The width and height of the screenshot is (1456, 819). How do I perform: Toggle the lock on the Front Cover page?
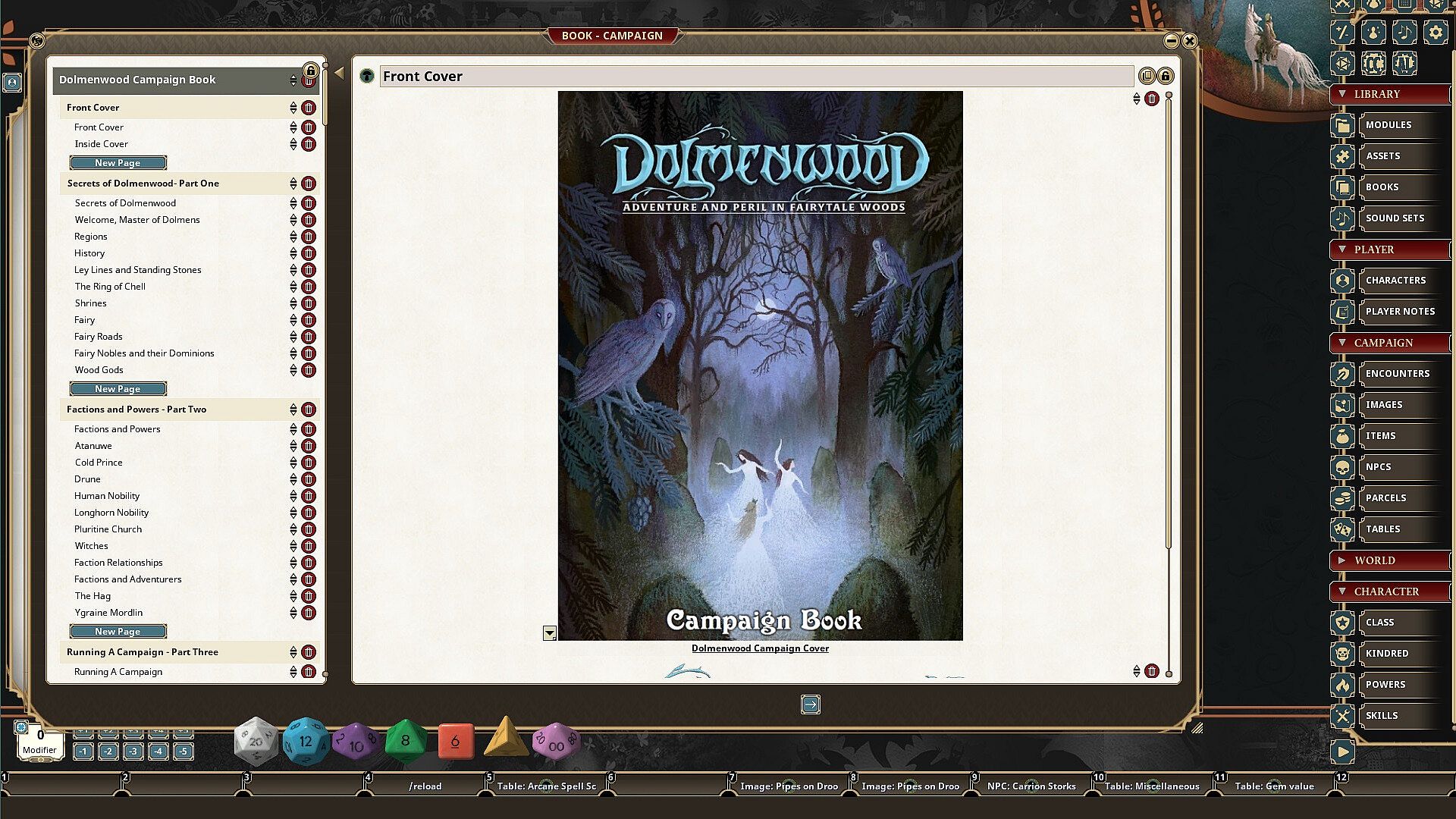[1166, 76]
